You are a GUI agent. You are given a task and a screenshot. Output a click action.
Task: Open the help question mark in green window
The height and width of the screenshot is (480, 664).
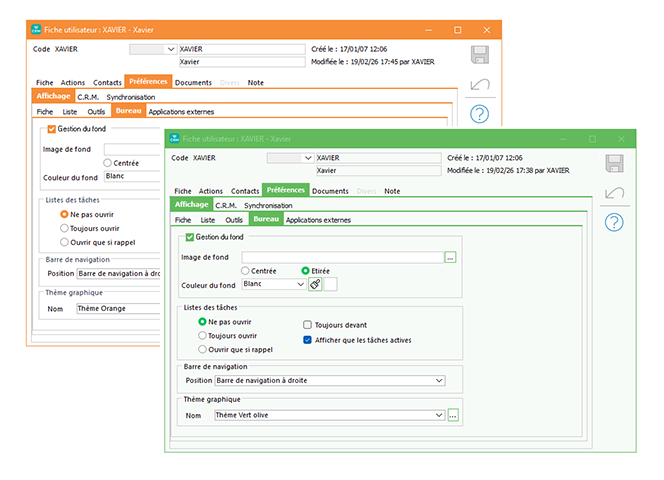(x=614, y=222)
